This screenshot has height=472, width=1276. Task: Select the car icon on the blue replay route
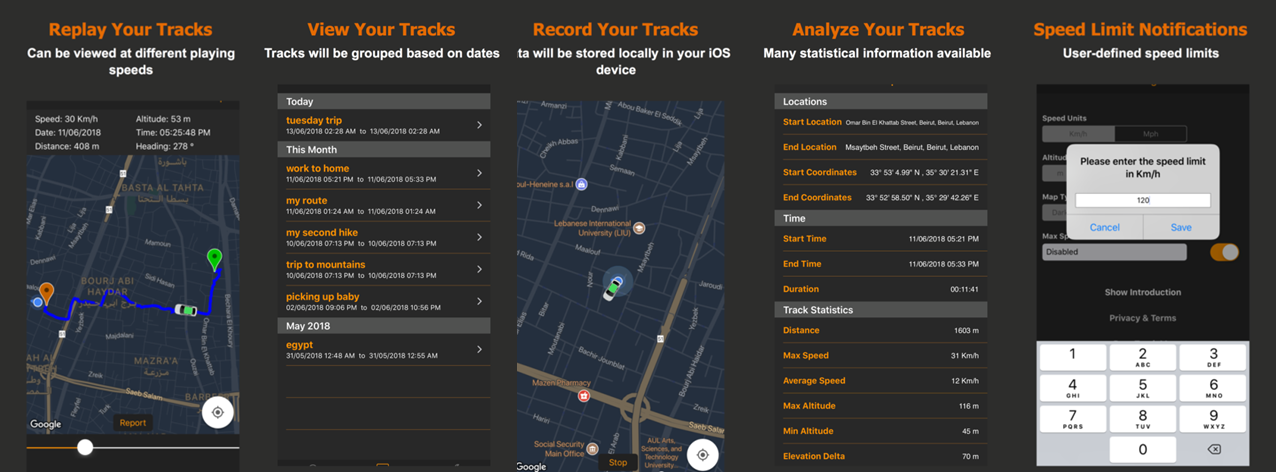(x=185, y=310)
